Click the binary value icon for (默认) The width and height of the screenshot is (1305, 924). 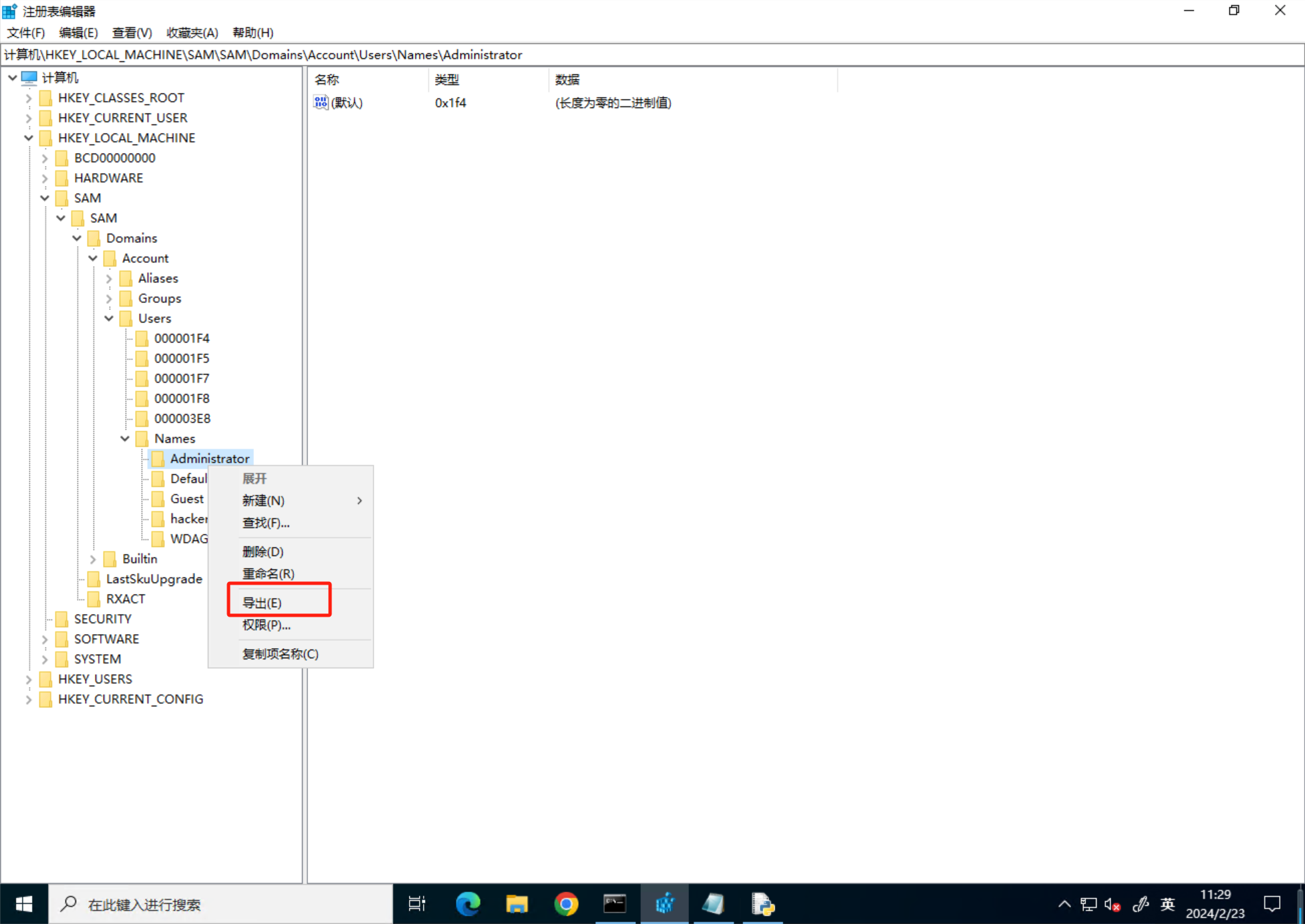(x=321, y=102)
